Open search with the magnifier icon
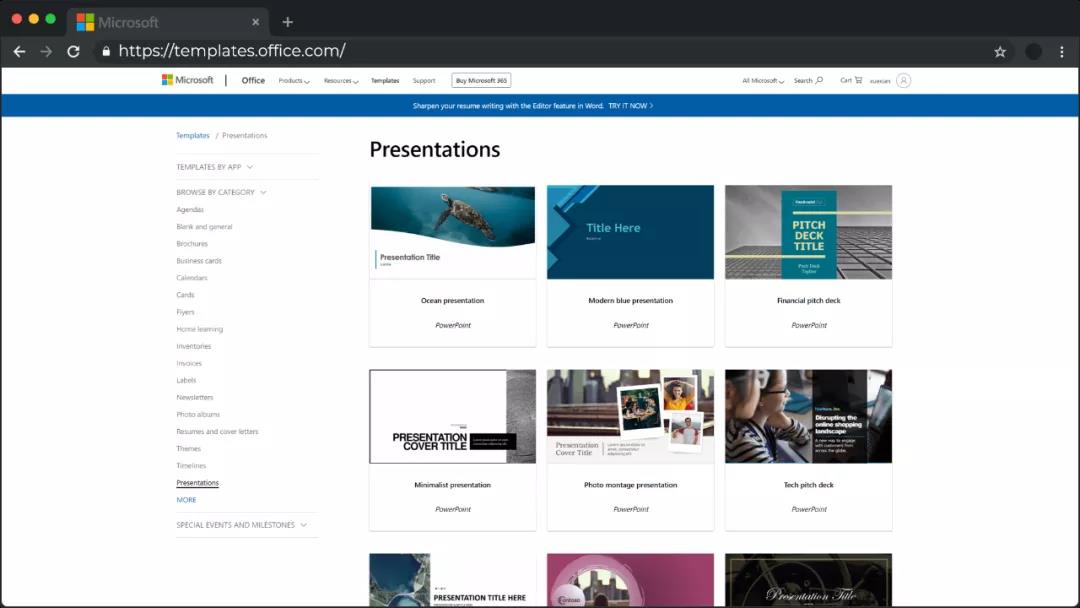The height and width of the screenshot is (608, 1080). (x=819, y=80)
